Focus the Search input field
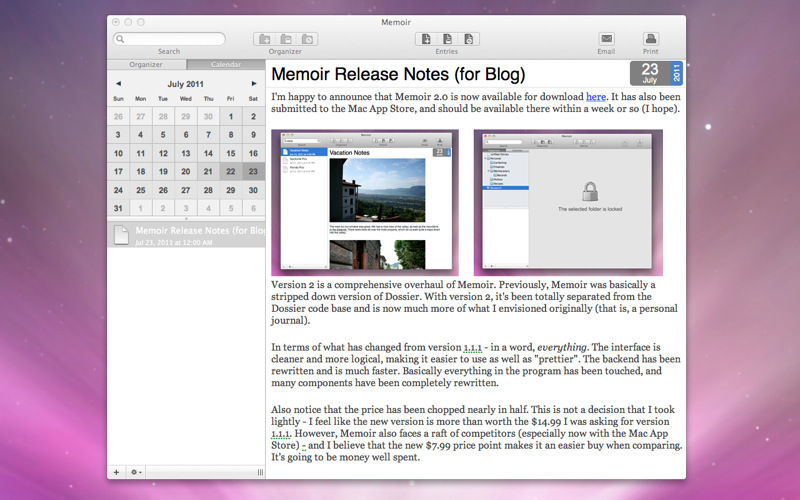The width and height of the screenshot is (800, 500). click(x=169, y=39)
